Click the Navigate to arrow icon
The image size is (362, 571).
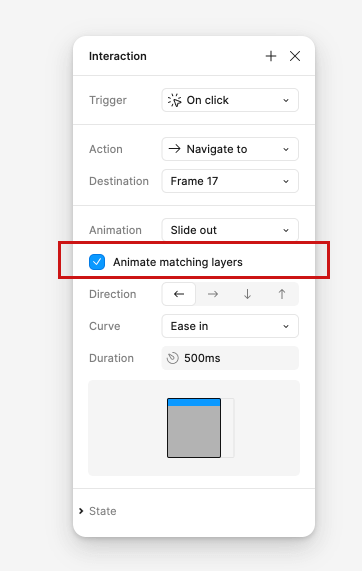tap(174, 149)
